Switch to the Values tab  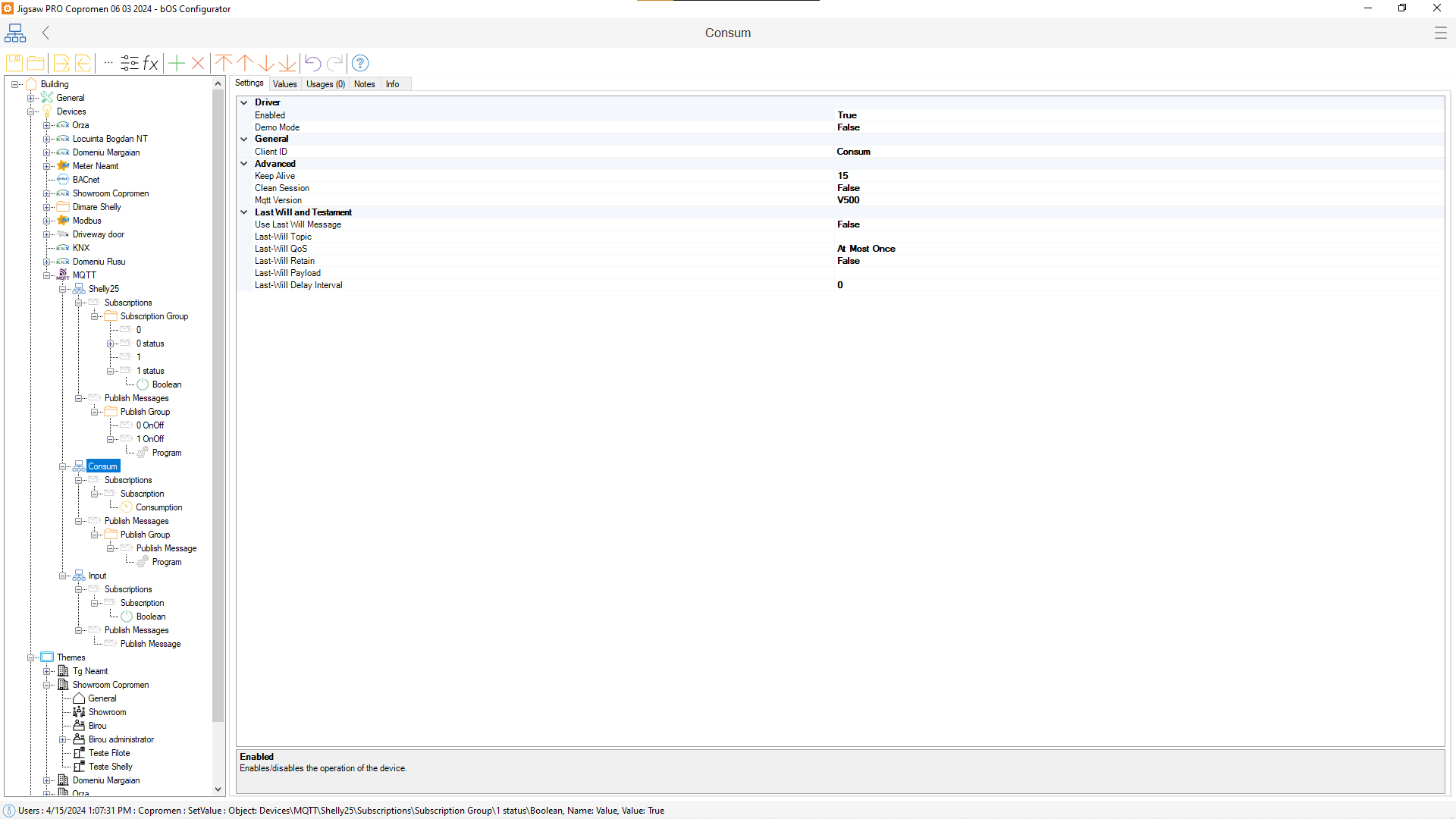tap(284, 84)
